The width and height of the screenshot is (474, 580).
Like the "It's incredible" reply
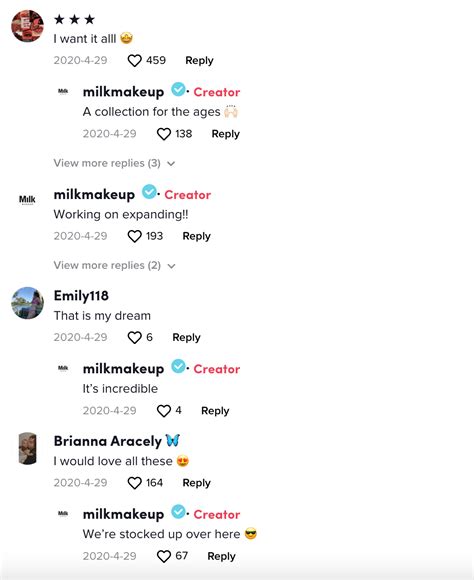(x=164, y=411)
